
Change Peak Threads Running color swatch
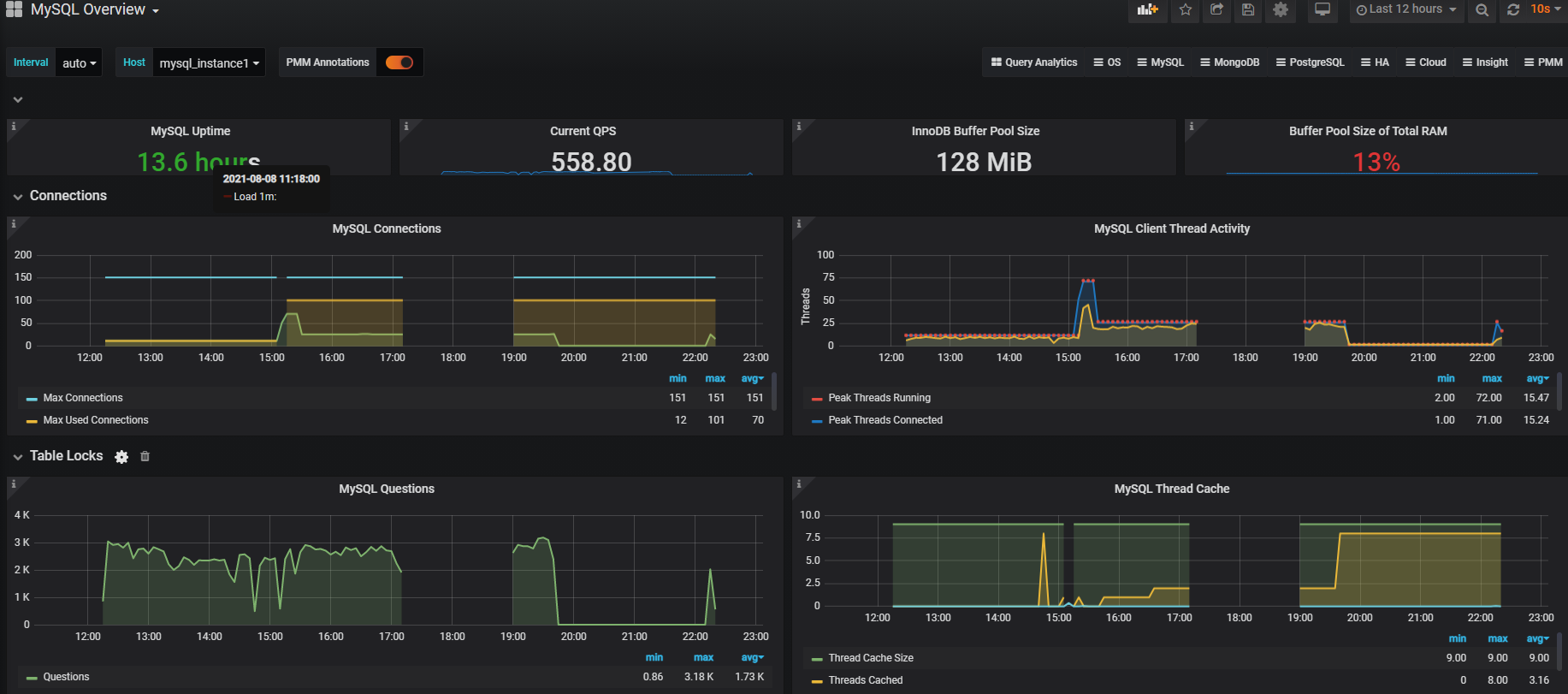(x=817, y=399)
